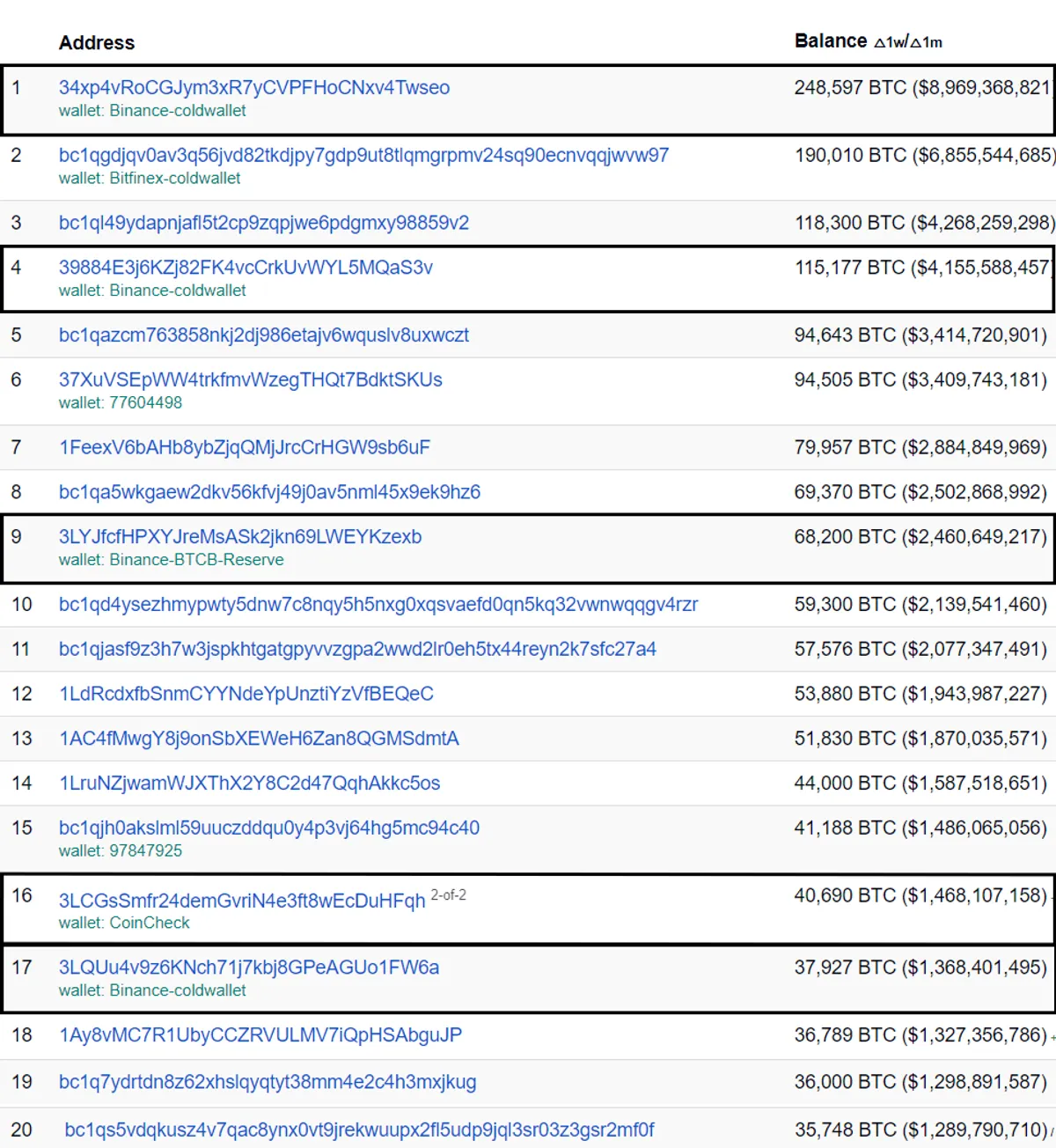Select balance 57,576 BTC in row 11
Image resolution: width=1056 pixels, height=1148 pixels.
pyautogui.click(x=920, y=650)
